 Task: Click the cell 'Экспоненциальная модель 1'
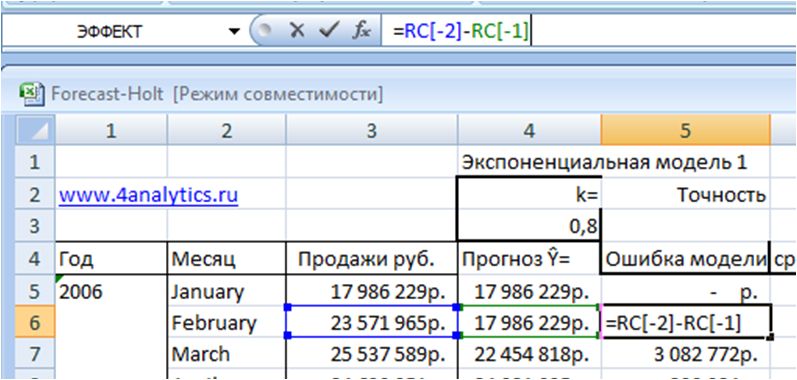click(x=603, y=163)
